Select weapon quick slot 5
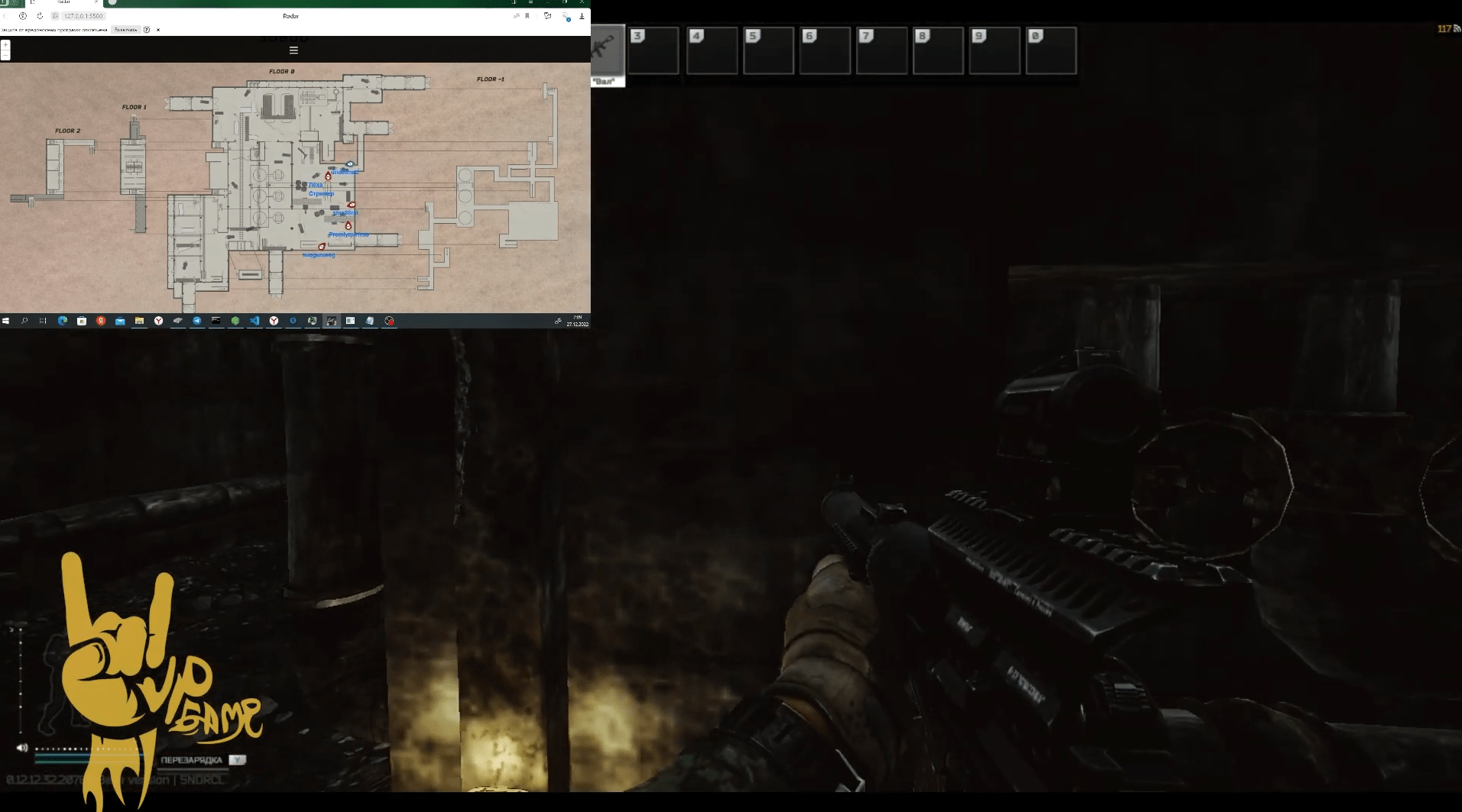Image resolution: width=1462 pixels, height=812 pixels. click(769, 50)
